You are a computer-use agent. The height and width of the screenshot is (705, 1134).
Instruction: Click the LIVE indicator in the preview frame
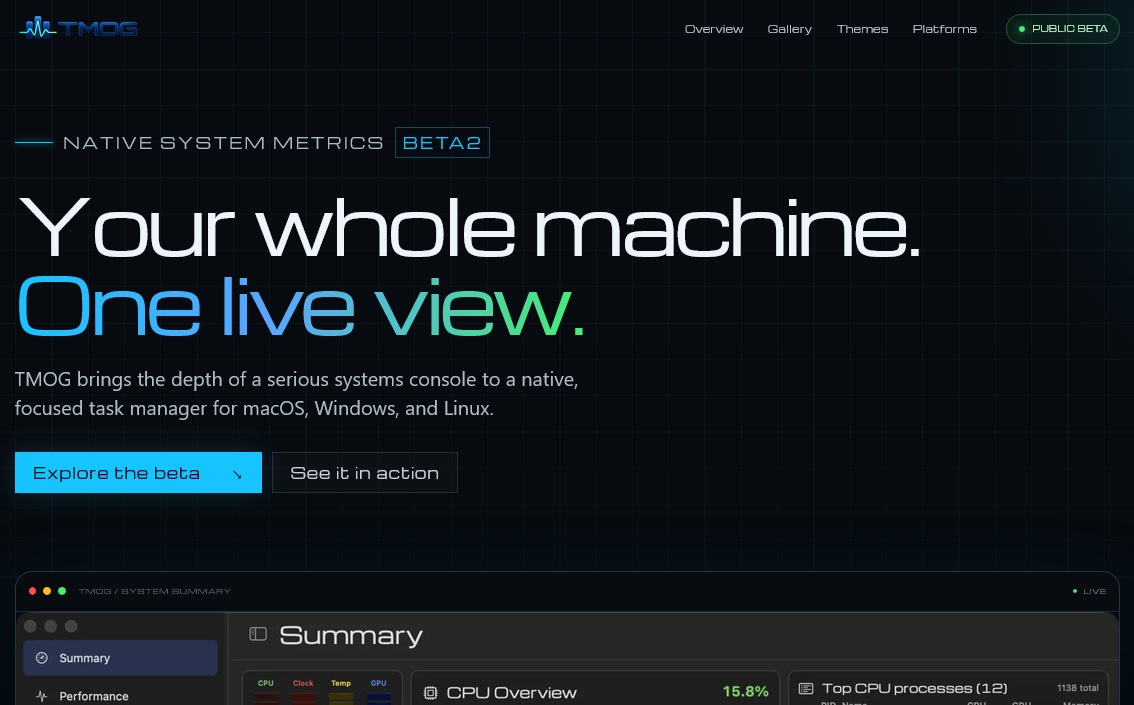tap(1089, 591)
